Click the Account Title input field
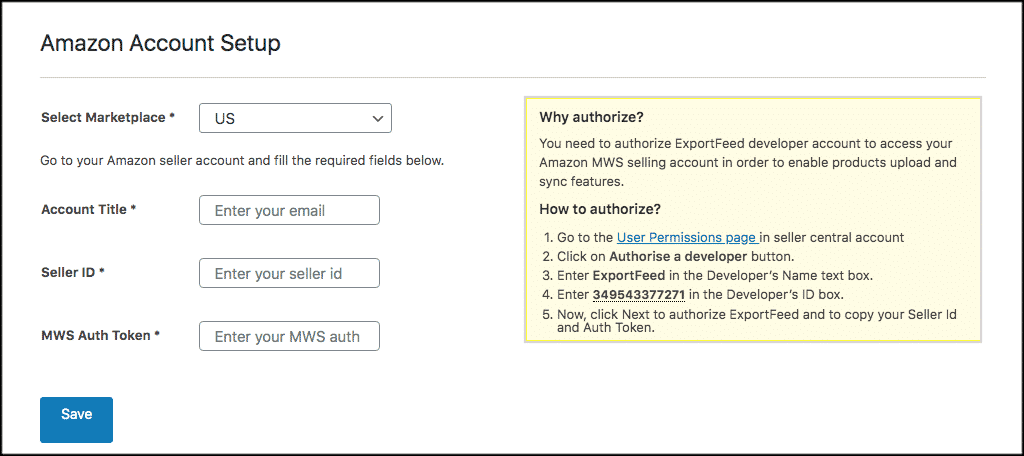 tap(289, 210)
